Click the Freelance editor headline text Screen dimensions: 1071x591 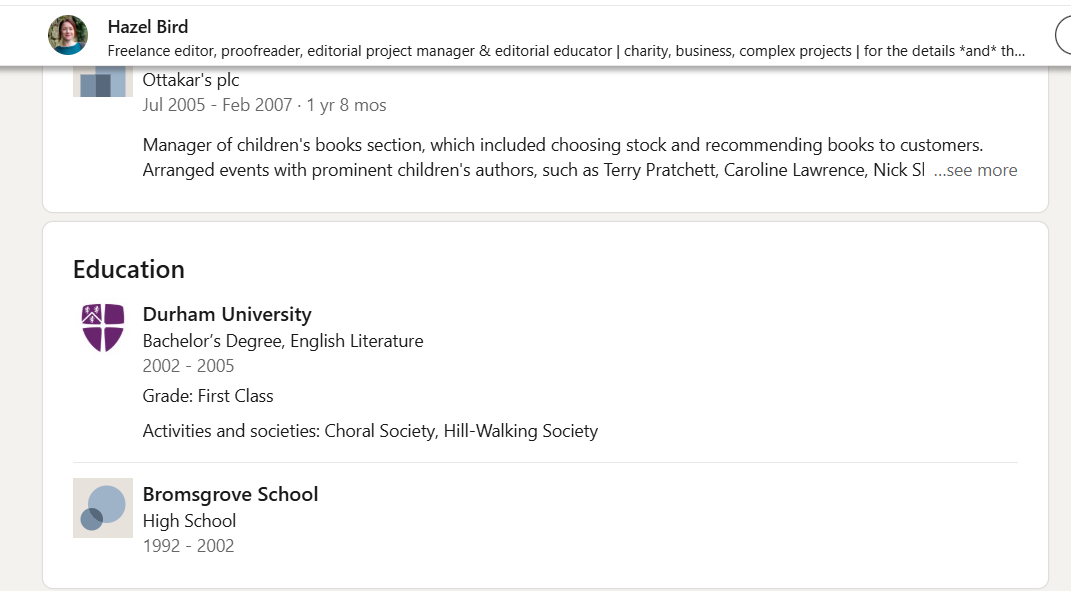(x=566, y=51)
